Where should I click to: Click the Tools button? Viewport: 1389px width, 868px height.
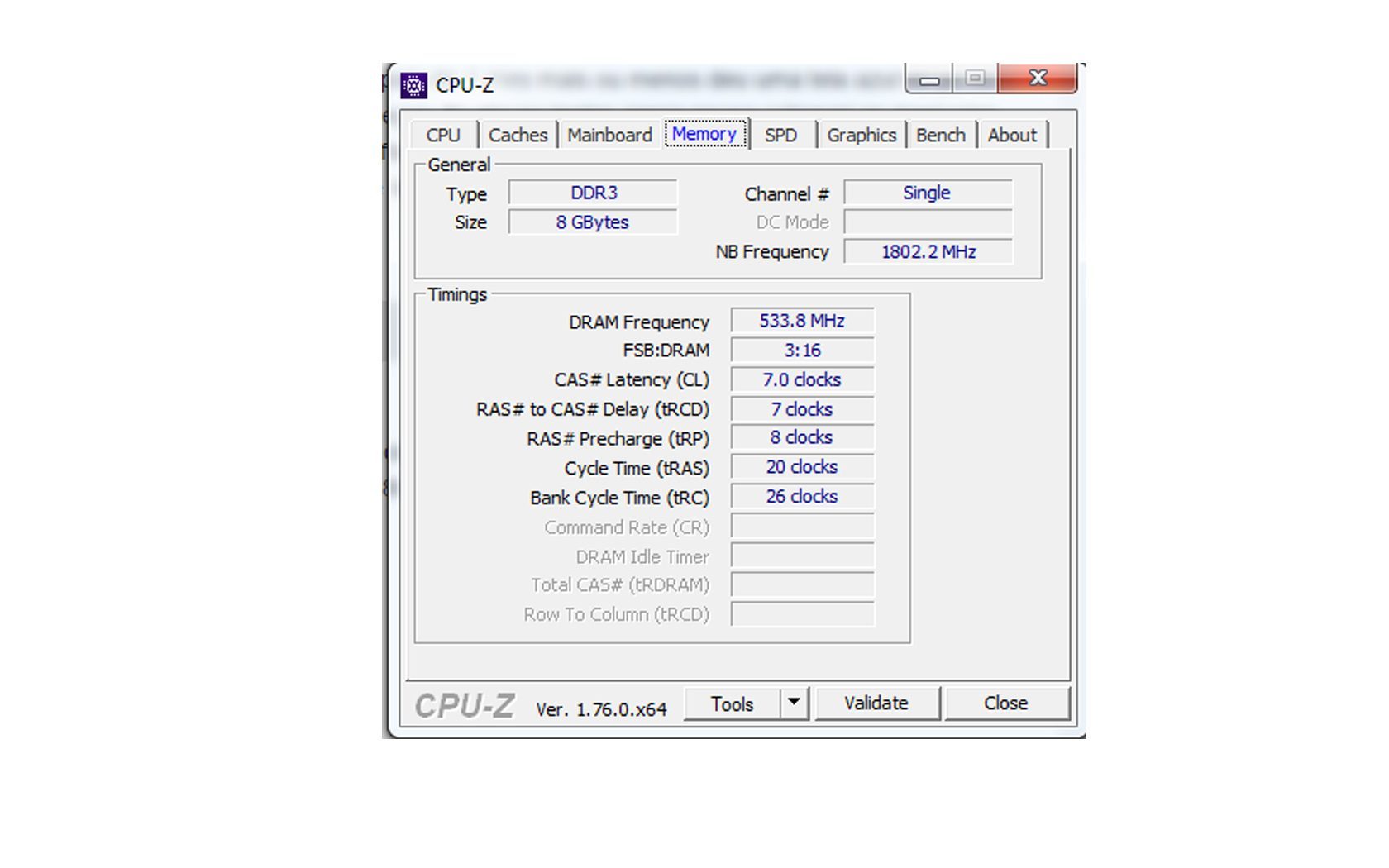click(733, 704)
